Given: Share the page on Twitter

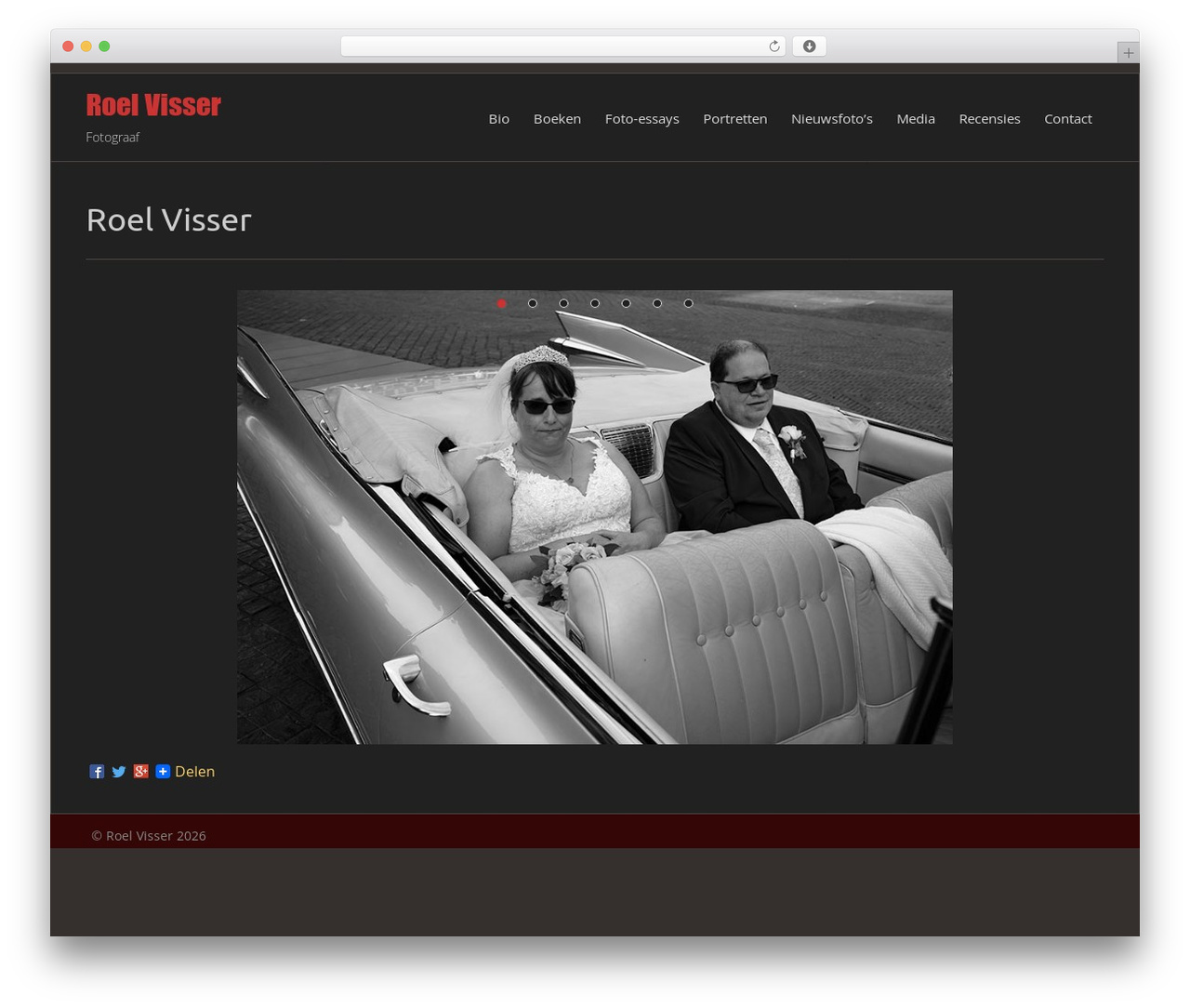Looking at the screenshot, I should tap(119, 772).
